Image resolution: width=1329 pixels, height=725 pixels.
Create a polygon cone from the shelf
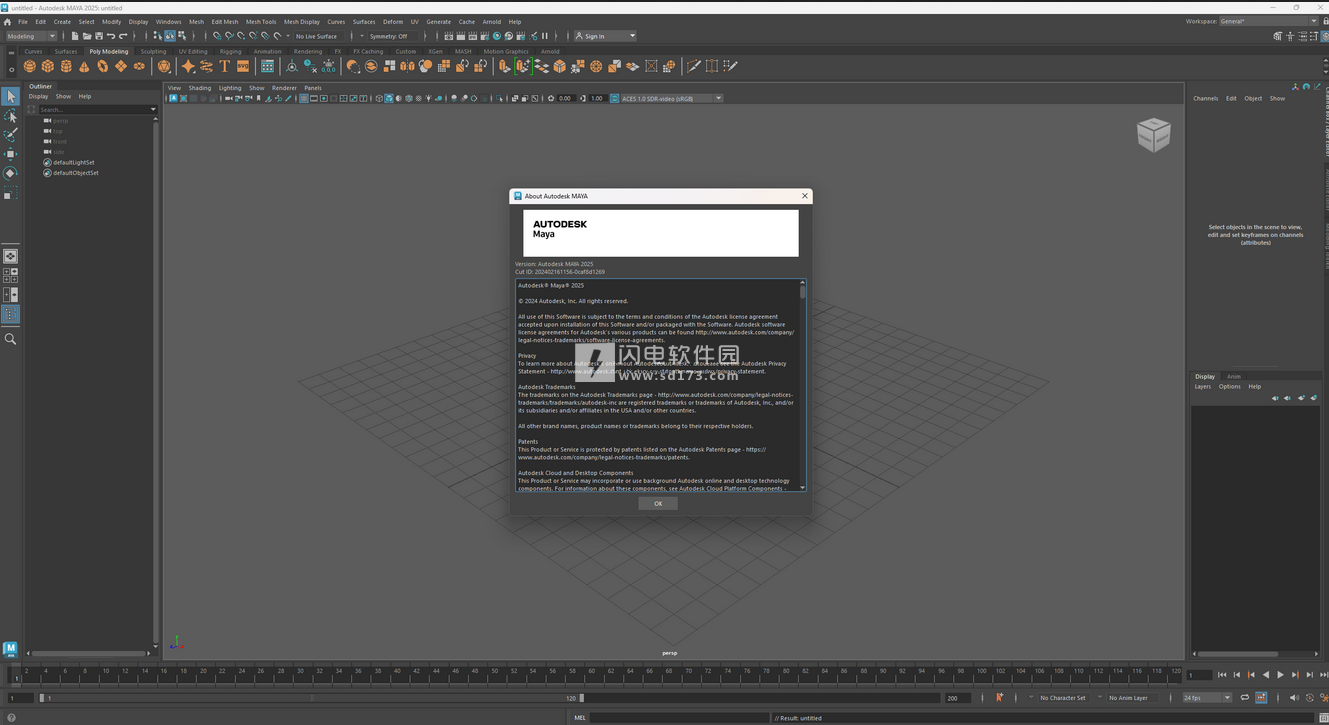pyautogui.click(x=84, y=66)
